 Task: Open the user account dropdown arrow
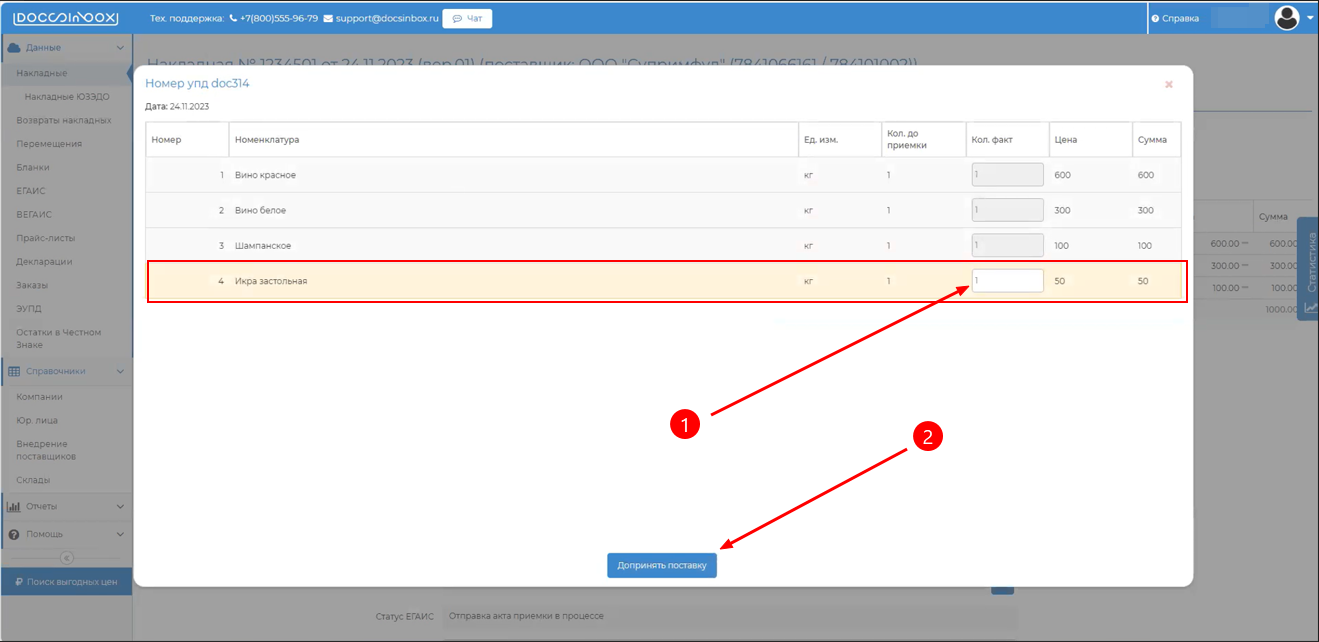(1310, 17)
